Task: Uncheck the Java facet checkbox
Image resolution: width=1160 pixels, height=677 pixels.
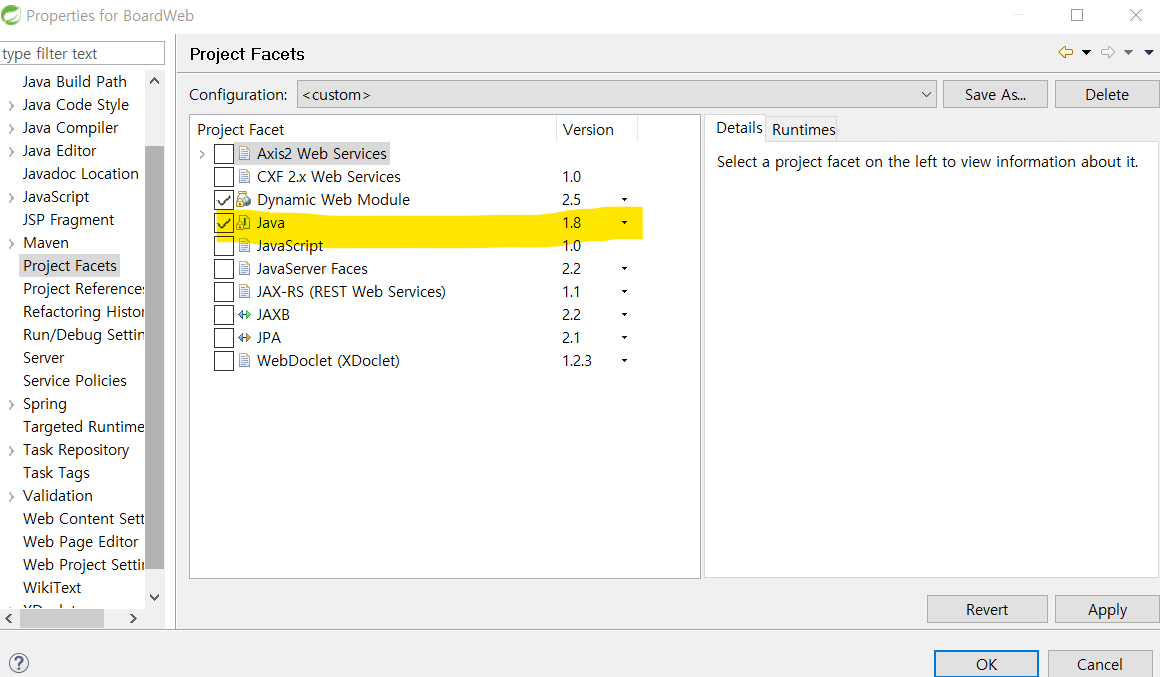Action: tap(223, 223)
